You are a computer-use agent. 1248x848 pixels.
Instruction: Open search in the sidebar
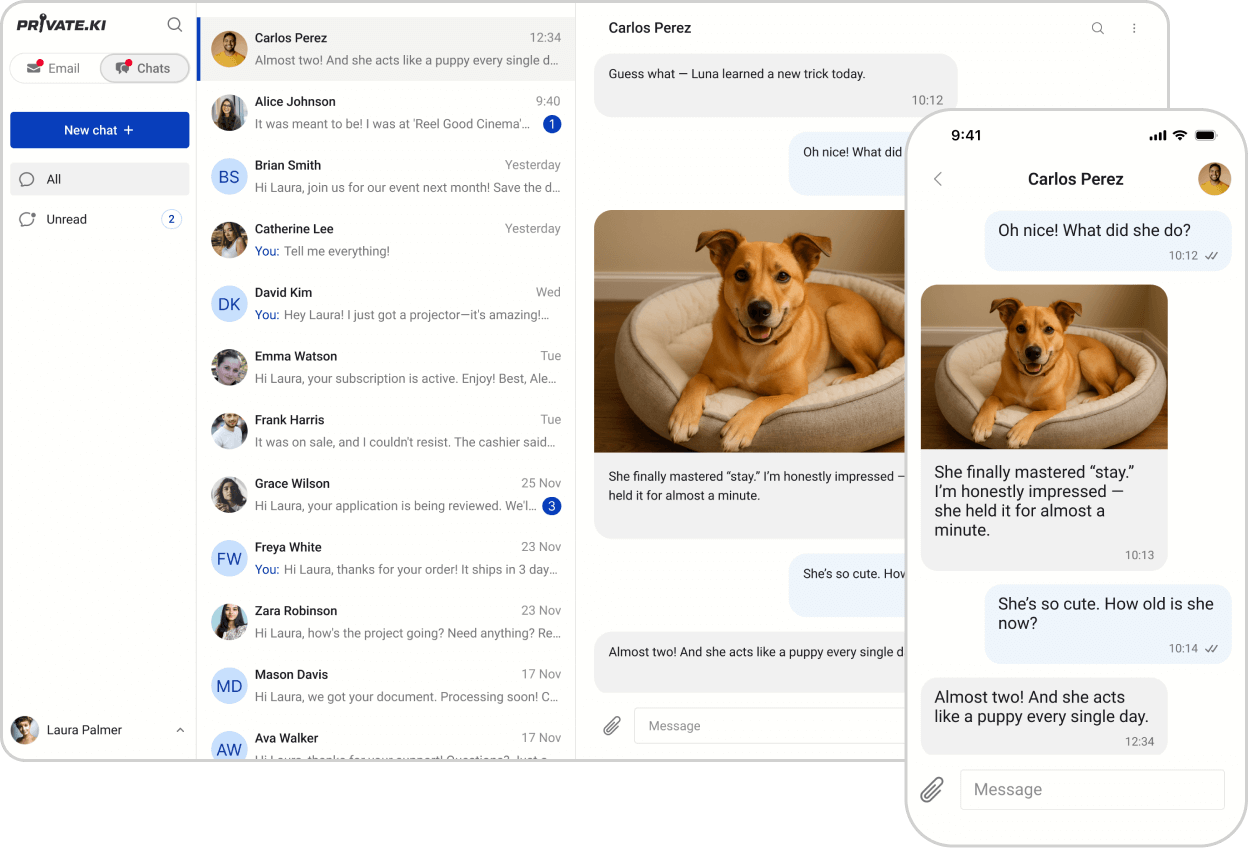tap(174, 24)
